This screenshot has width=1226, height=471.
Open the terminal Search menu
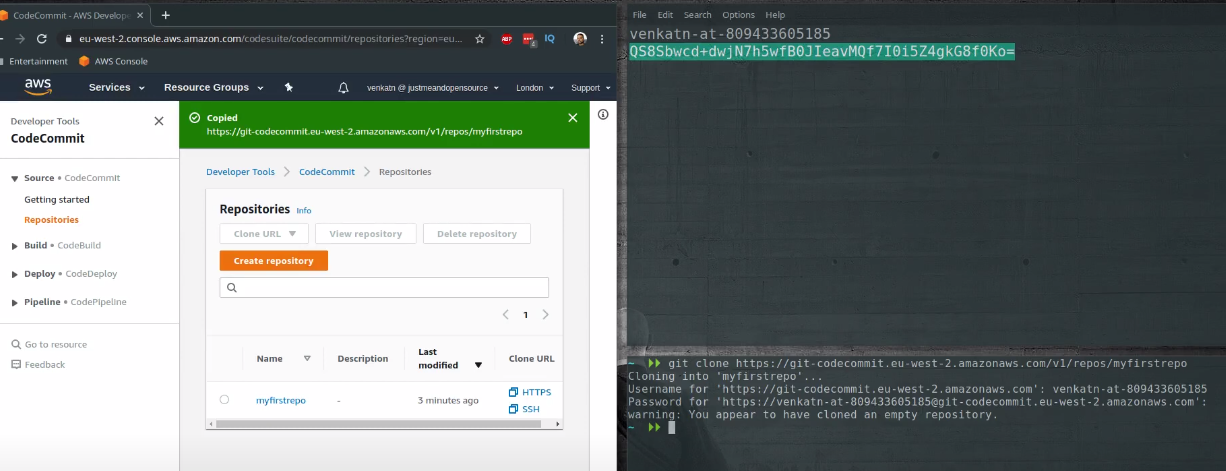click(698, 15)
